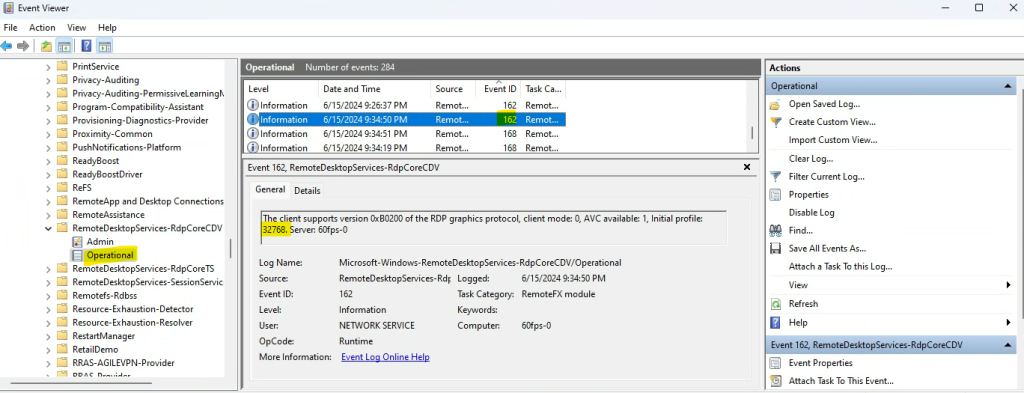The width and height of the screenshot is (1024, 393).
Task: Expand the ReadyBoost tree node
Action: (x=48, y=161)
